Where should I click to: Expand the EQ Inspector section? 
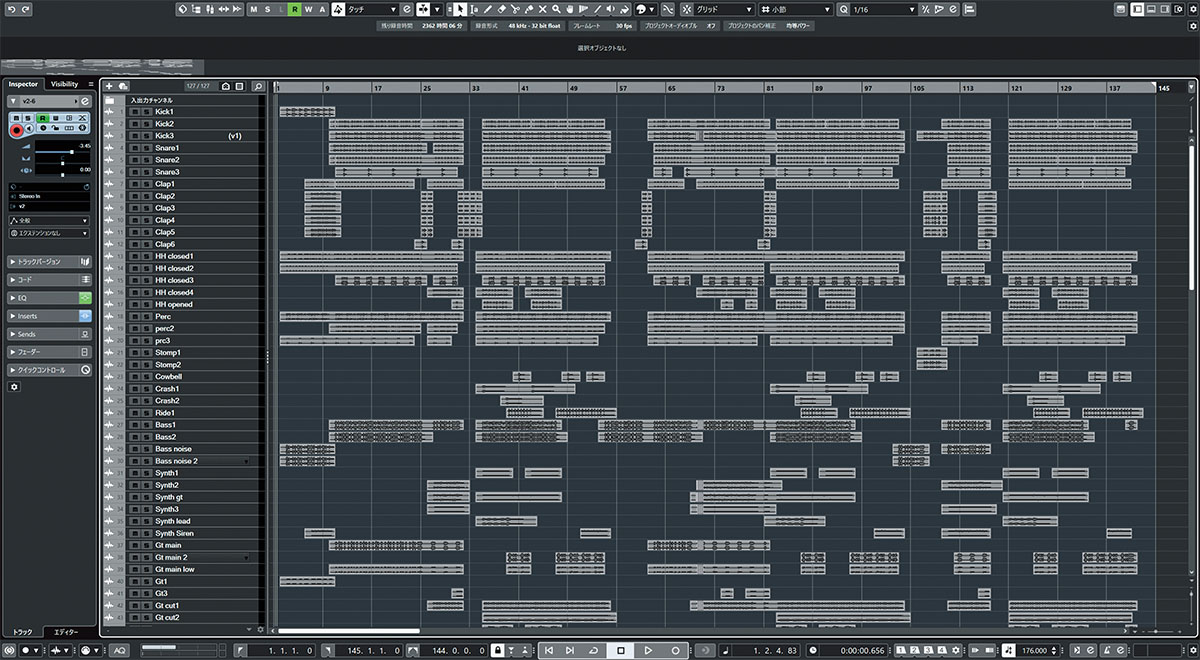click(x=49, y=298)
